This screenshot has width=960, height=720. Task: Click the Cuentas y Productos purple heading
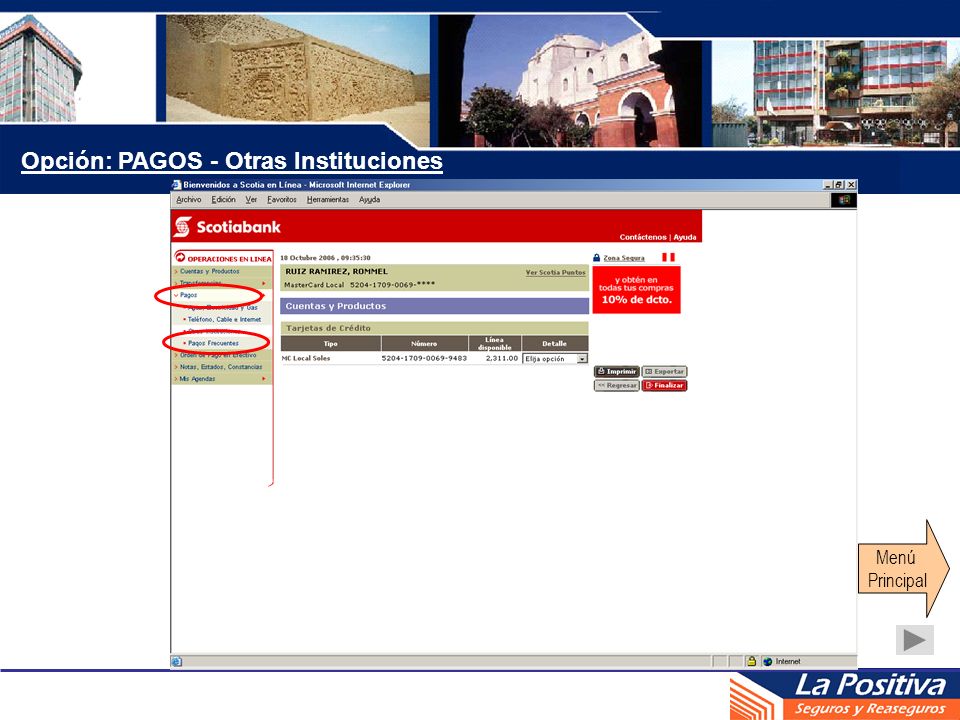pos(336,306)
